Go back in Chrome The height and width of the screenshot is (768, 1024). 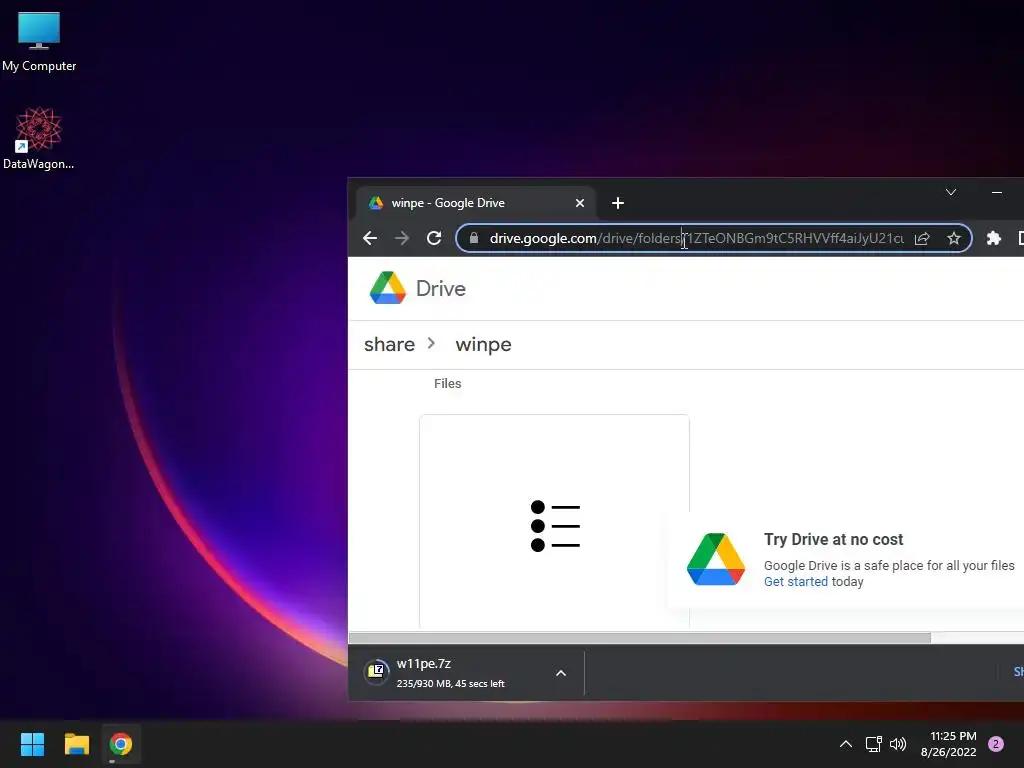[370, 238]
